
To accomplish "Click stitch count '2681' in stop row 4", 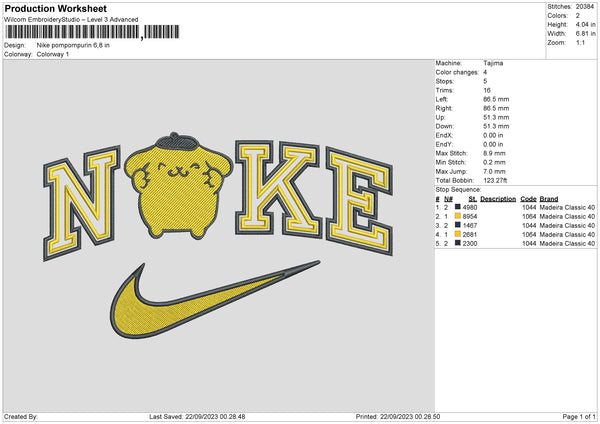I will (470, 235).
